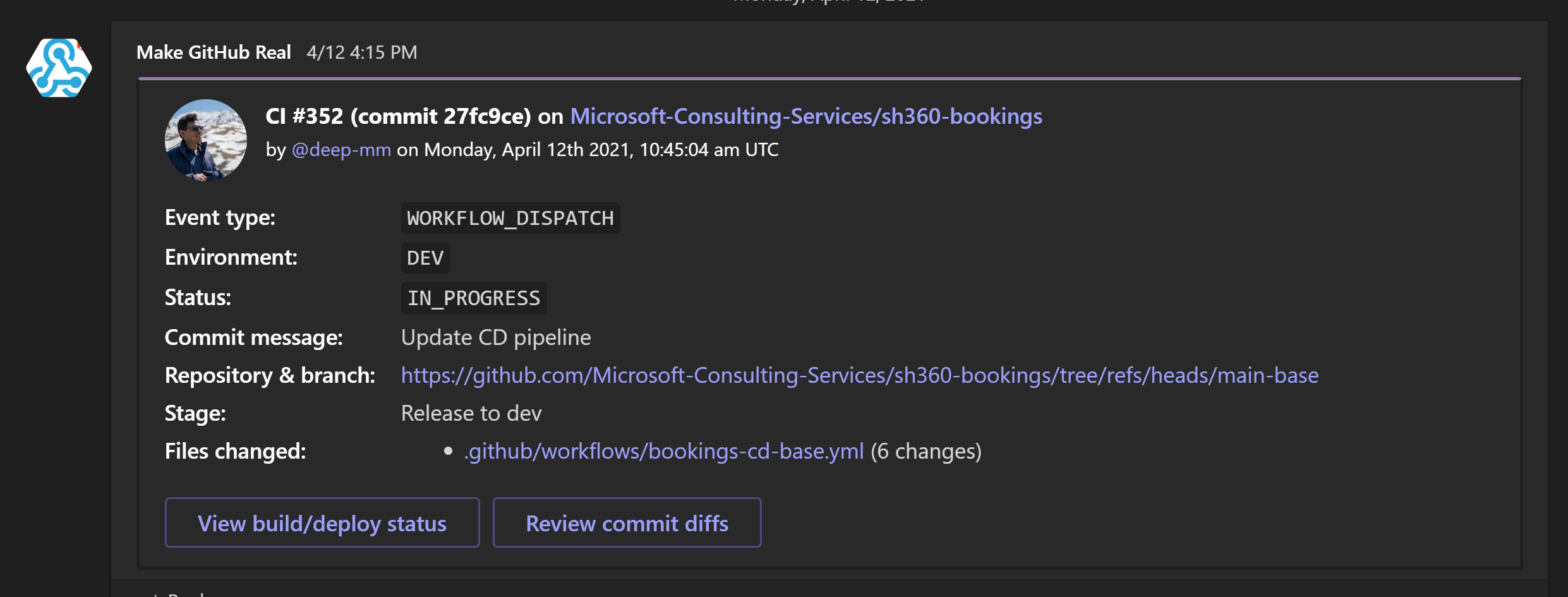Click View build/deploy status button
Image resolution: width=1568 pixels, height=597 pixels.
click(x=322, y=522)
